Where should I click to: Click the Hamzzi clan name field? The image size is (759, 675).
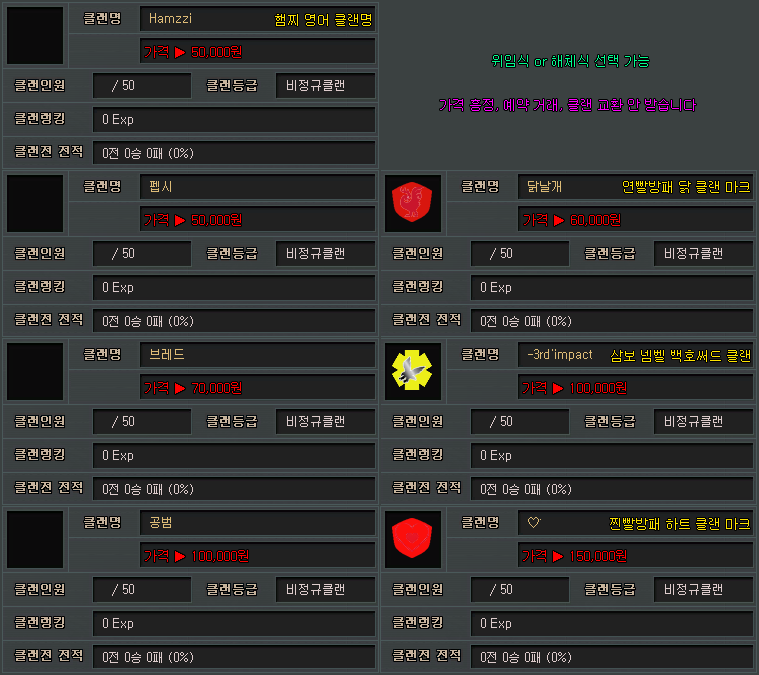click(258, 18)
